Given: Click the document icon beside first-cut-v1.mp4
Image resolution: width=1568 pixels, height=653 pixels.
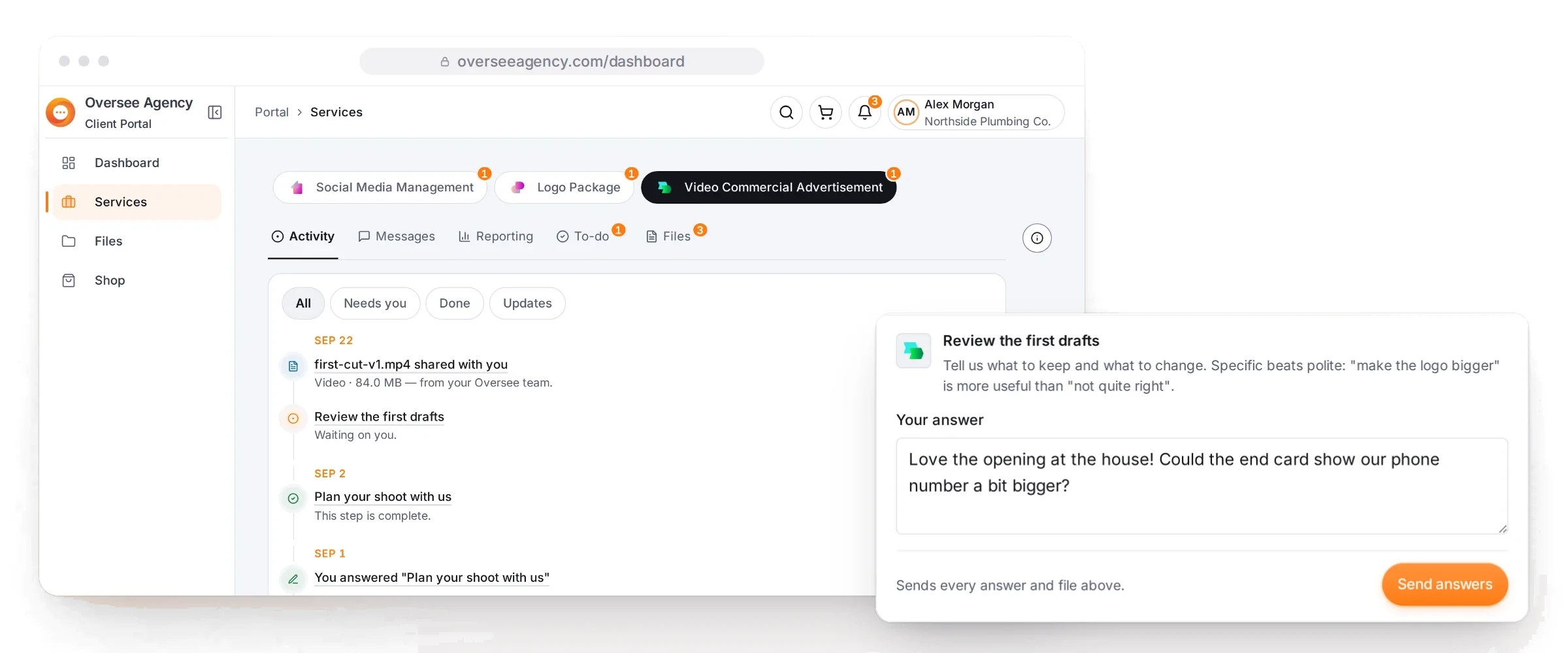Looking at the screenshot, I should click(293, 366).
